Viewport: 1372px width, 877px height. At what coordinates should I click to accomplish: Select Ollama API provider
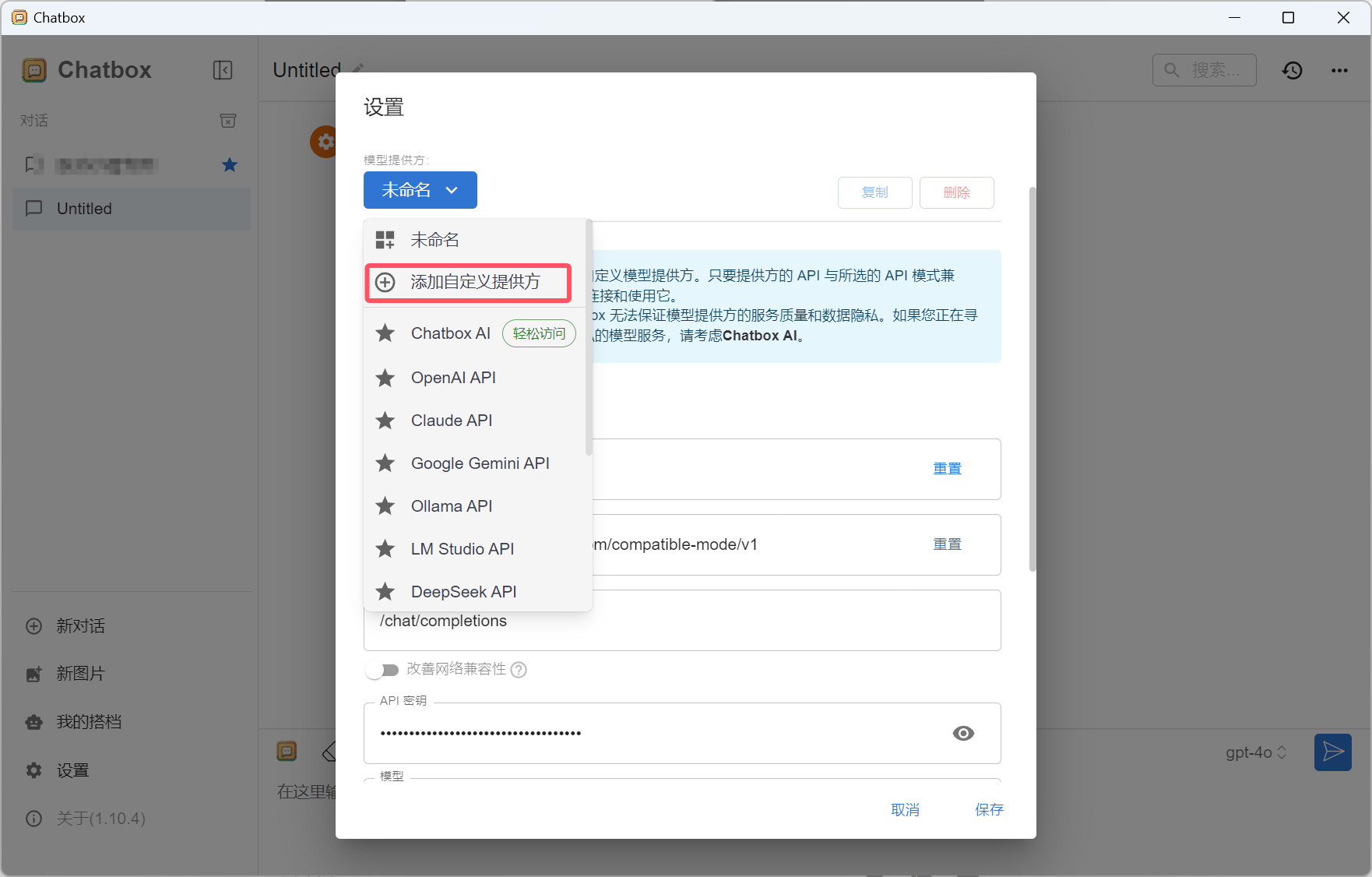[x=475, y=506]
